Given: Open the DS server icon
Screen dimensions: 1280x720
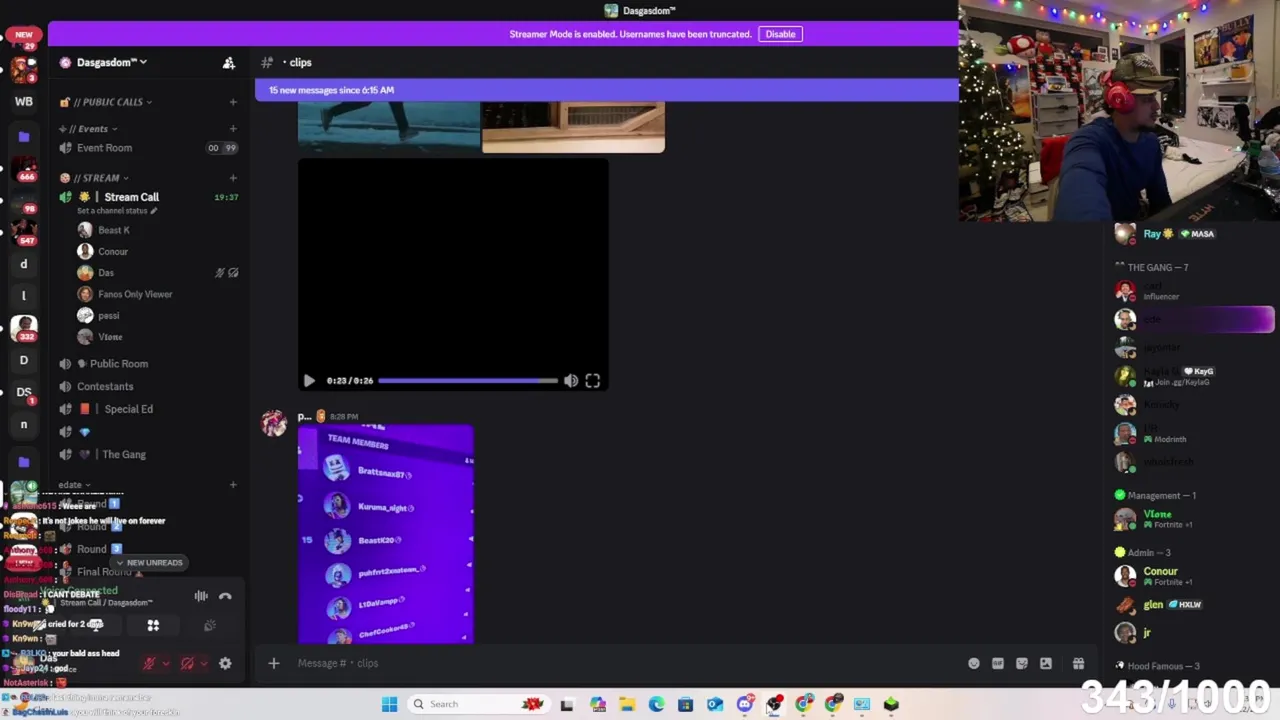Looking at the screenshot, I should (x=24, y=391).
